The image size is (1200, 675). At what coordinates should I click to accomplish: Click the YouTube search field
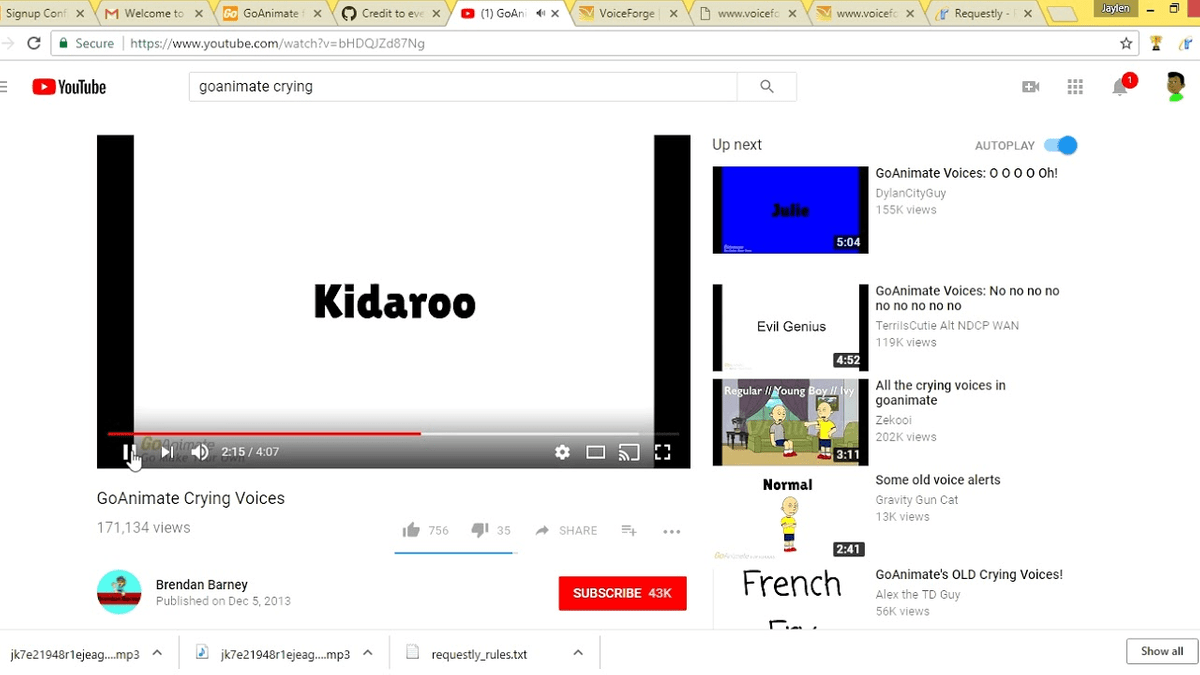(463, 87)
